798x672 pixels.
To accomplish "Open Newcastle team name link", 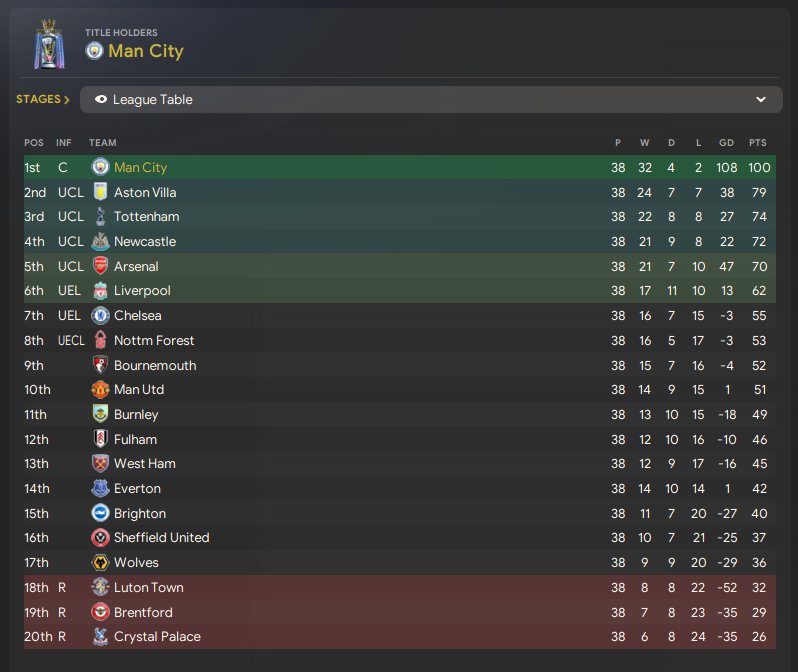I will pos(145,241).
